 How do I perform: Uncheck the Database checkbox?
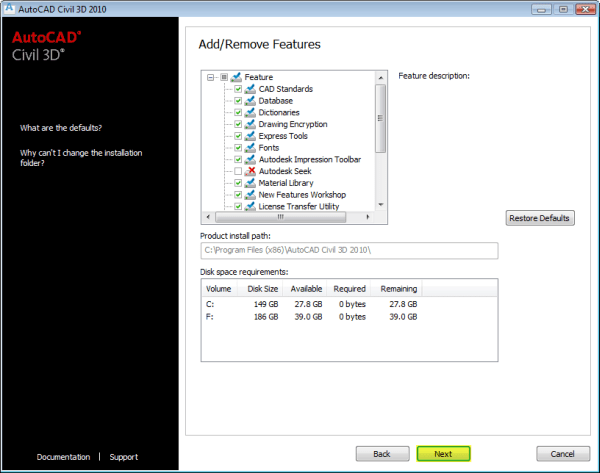point(238,101)
